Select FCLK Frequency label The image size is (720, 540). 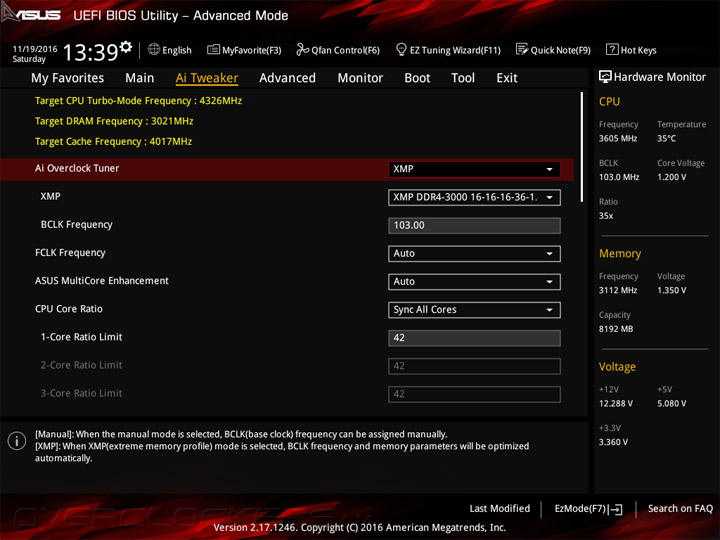coord(70,253)
